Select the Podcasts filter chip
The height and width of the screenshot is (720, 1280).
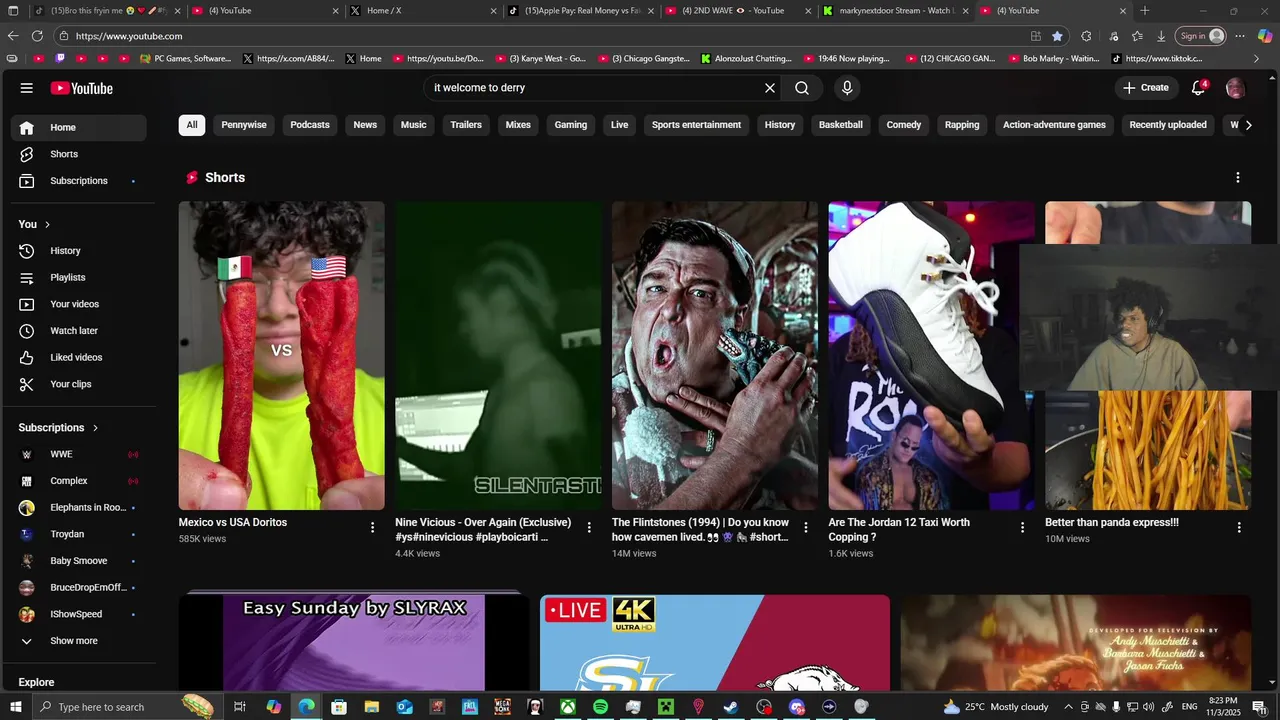tap(310, 125)
